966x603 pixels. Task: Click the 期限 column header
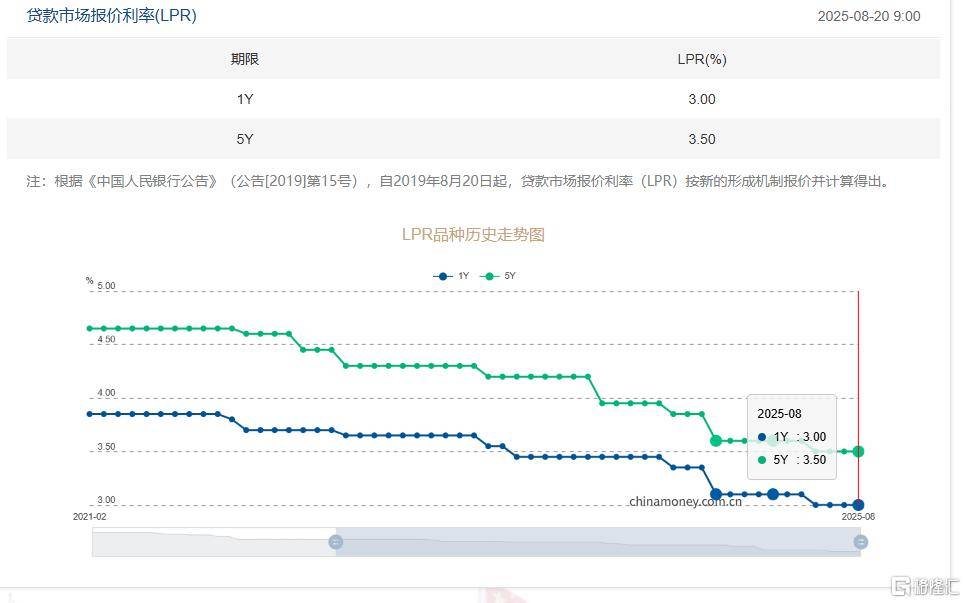pyautogui.click(x=245, y=59)
